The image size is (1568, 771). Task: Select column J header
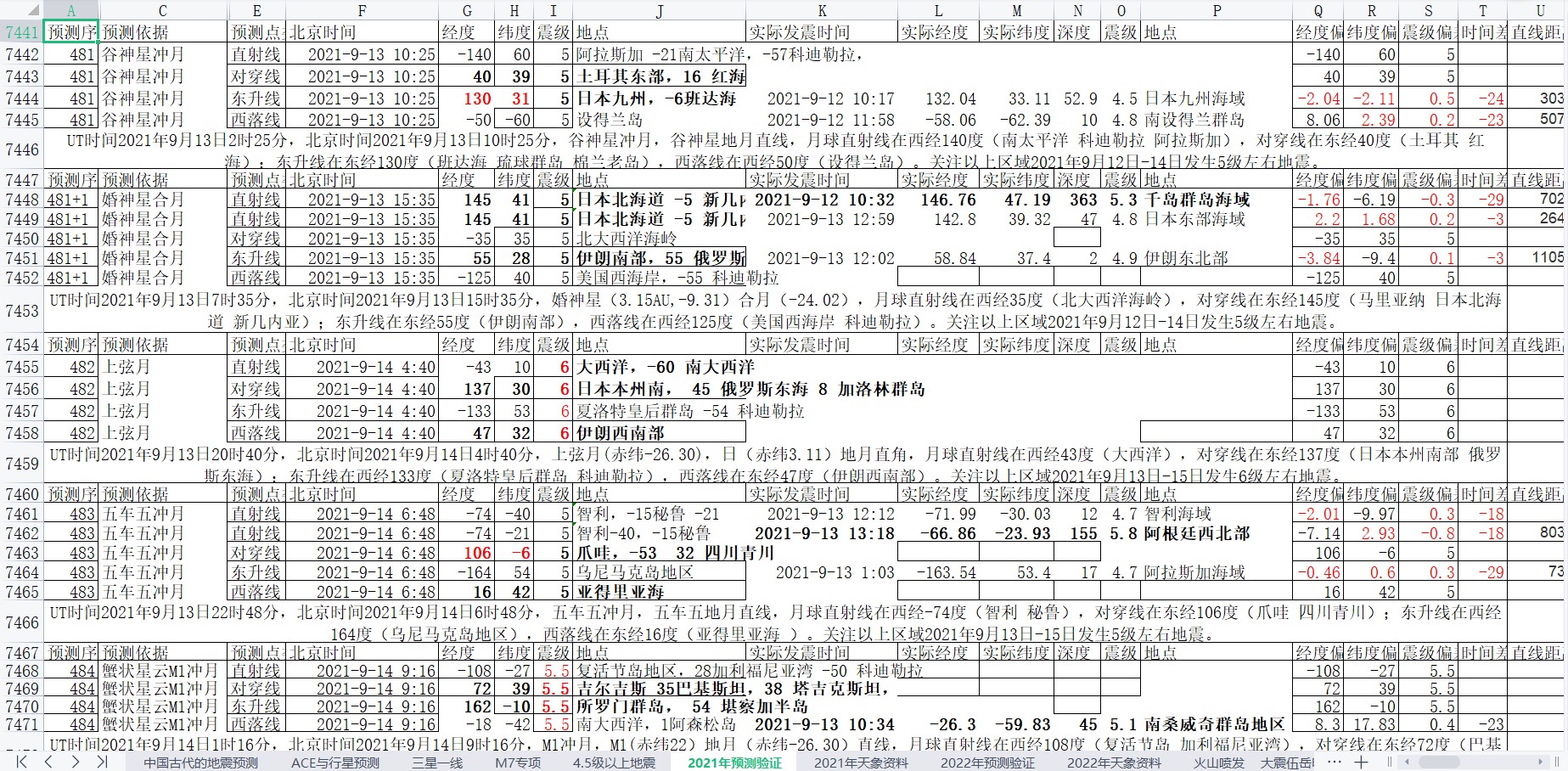coord(660,10)
